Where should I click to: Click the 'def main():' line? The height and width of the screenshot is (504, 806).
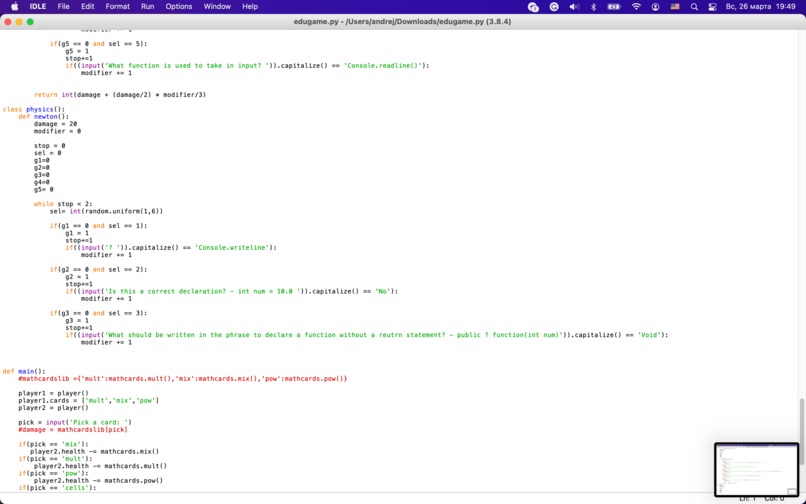24,371
